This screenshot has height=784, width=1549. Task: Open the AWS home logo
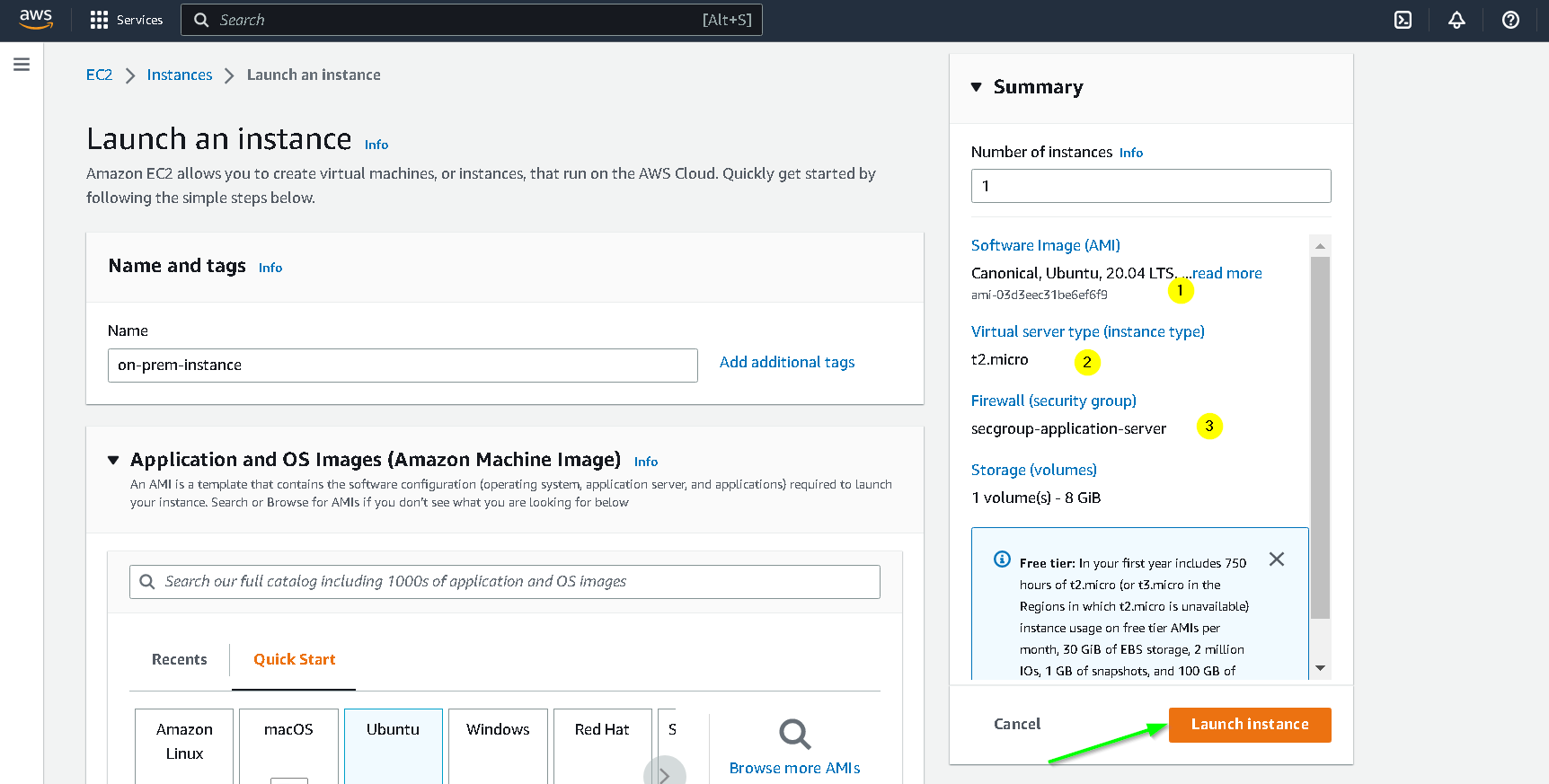[36, 19]
